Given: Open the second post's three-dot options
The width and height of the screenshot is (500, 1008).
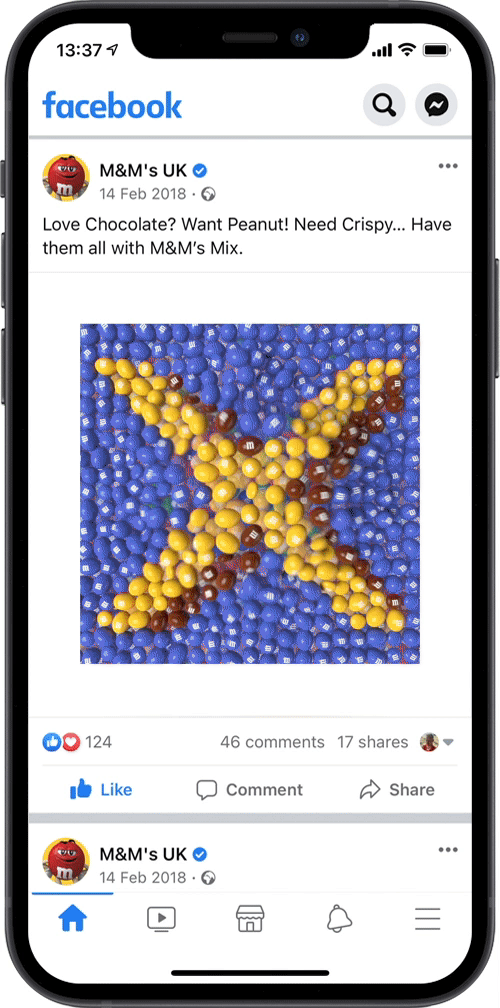Looking at the screenshot, I should tap(448, 850).
